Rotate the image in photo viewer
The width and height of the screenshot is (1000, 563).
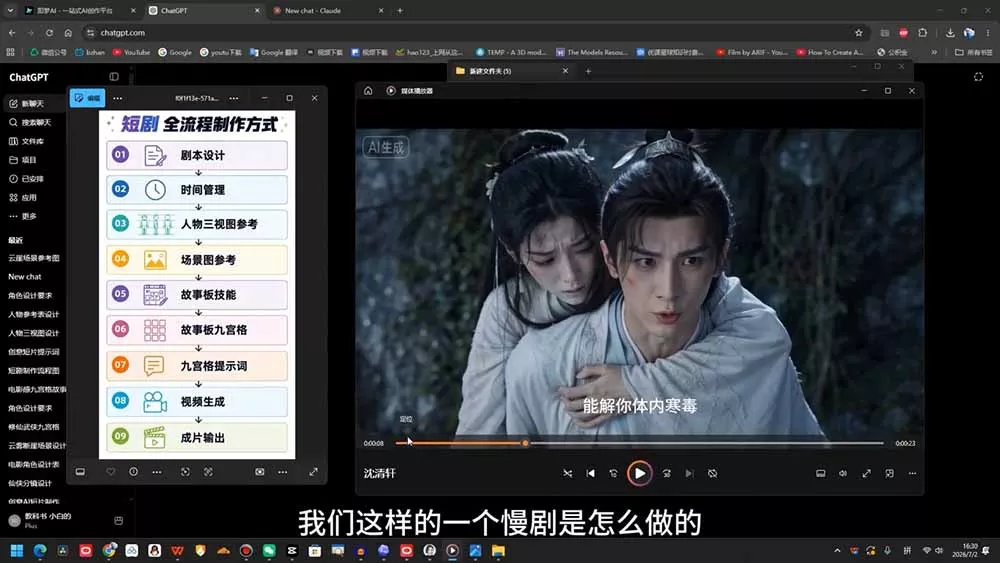tap(185, 472)
